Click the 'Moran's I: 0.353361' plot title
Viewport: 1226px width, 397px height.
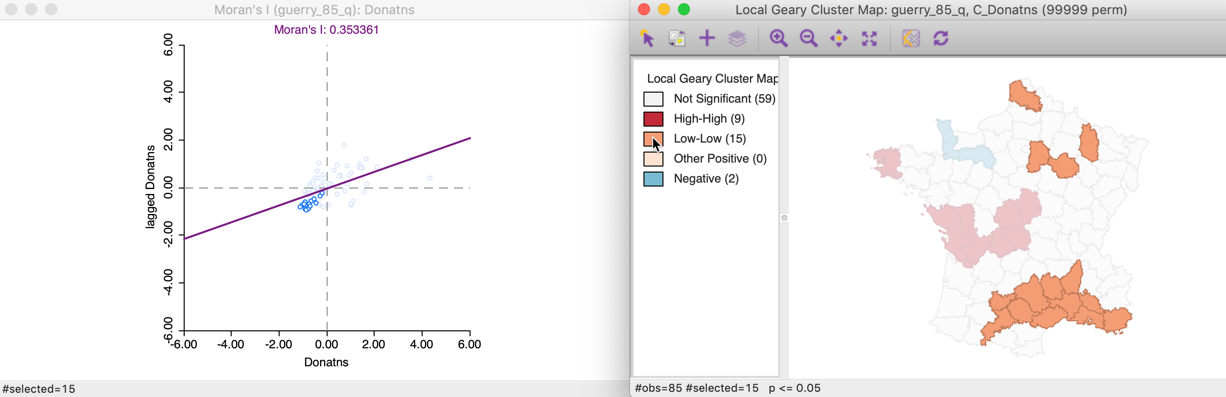tap(326, 30)
